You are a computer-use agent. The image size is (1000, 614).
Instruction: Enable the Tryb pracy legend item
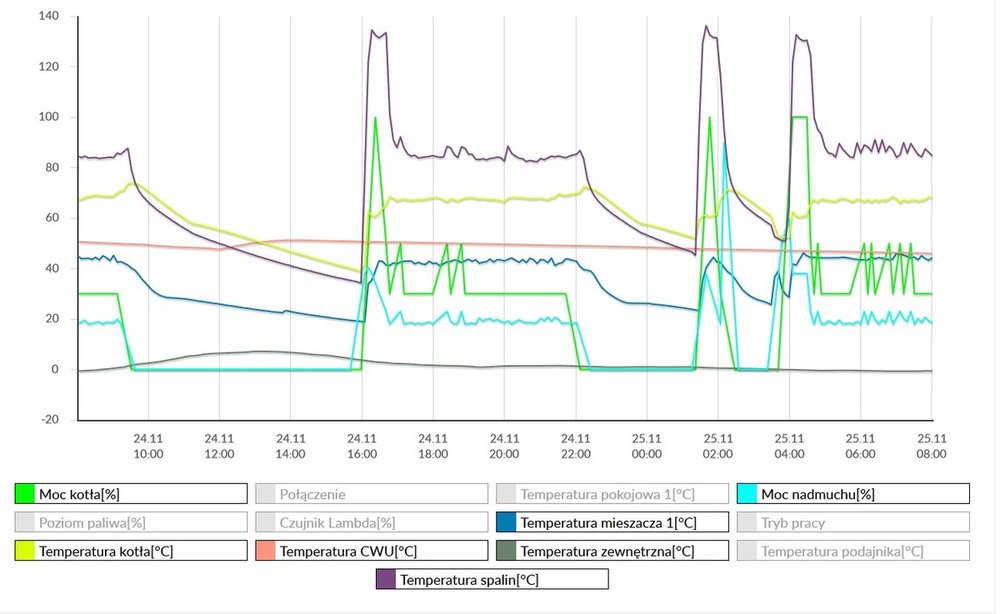pos(852,522)
